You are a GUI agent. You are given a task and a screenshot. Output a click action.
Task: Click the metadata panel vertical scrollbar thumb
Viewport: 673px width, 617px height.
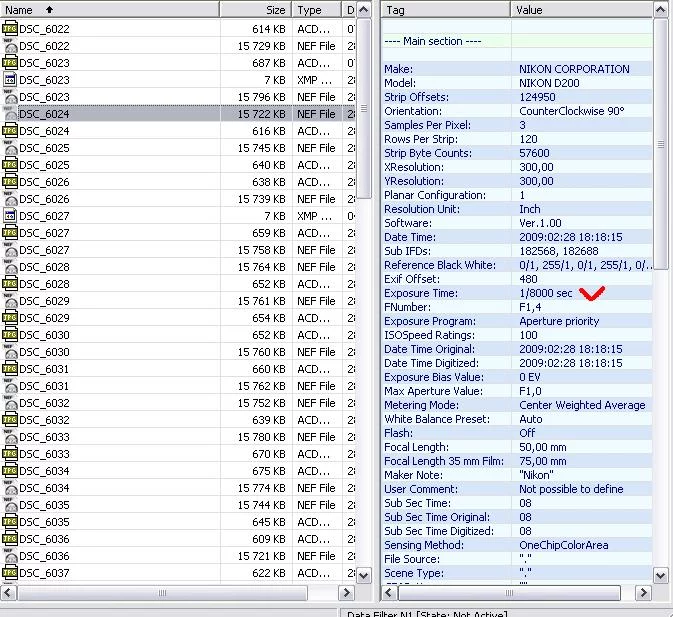coord(661,144)
